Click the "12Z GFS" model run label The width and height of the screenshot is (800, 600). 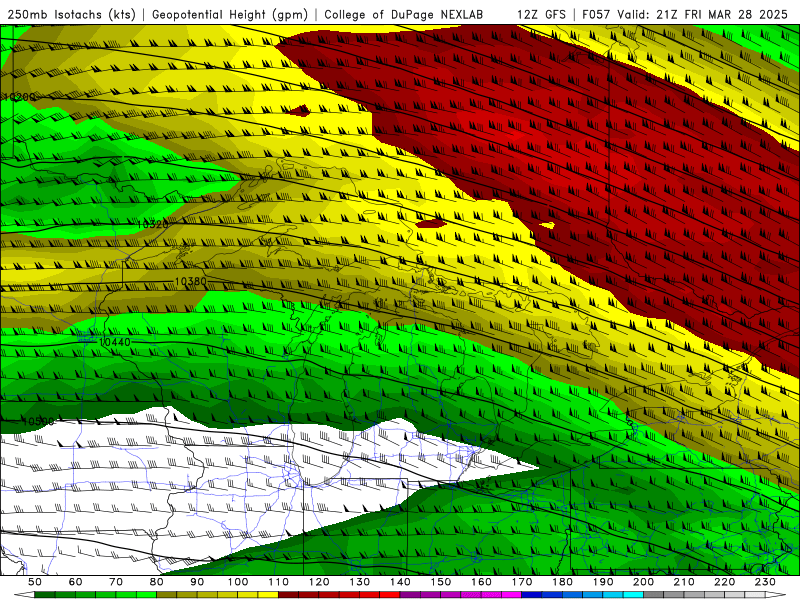541,14
